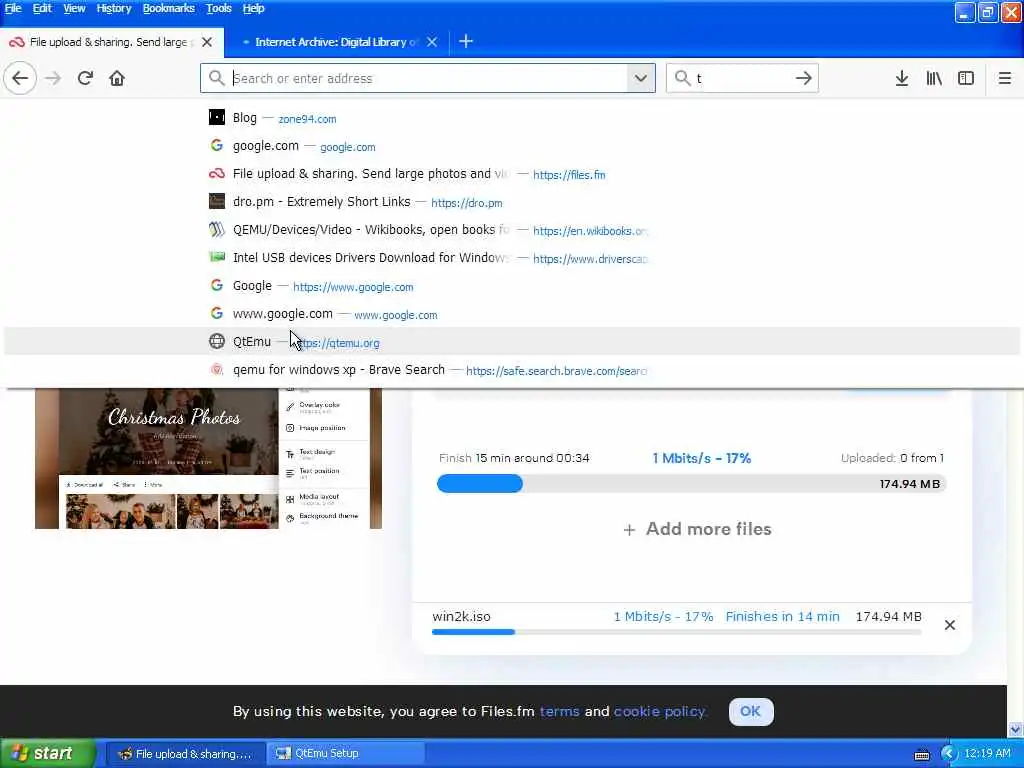Click the overall upload progress bar

[691, 484]
